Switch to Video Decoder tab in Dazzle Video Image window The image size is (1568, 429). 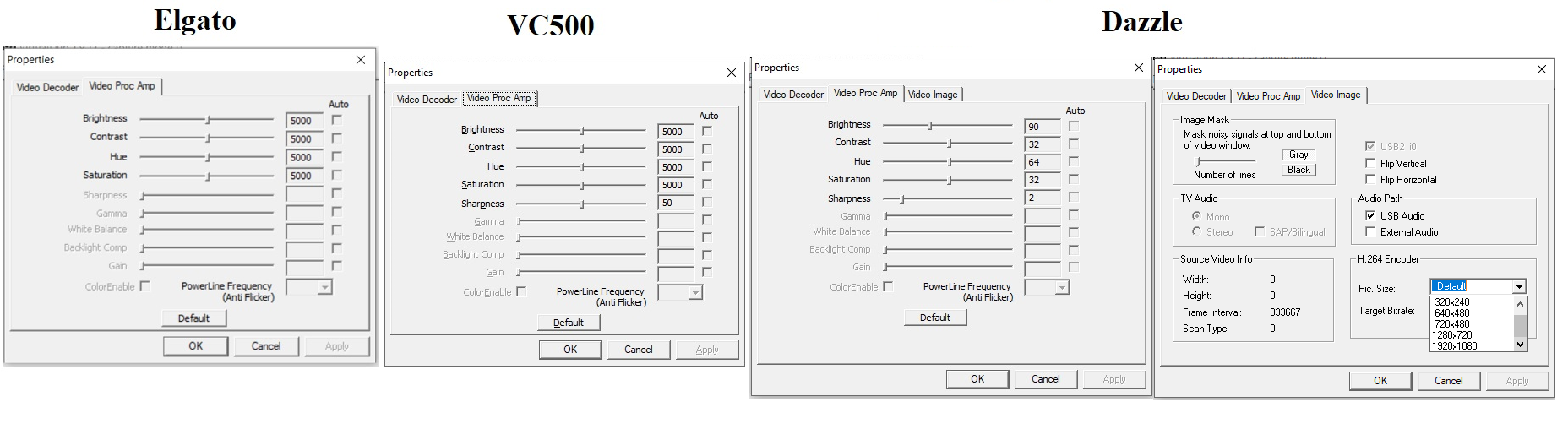1196,96
